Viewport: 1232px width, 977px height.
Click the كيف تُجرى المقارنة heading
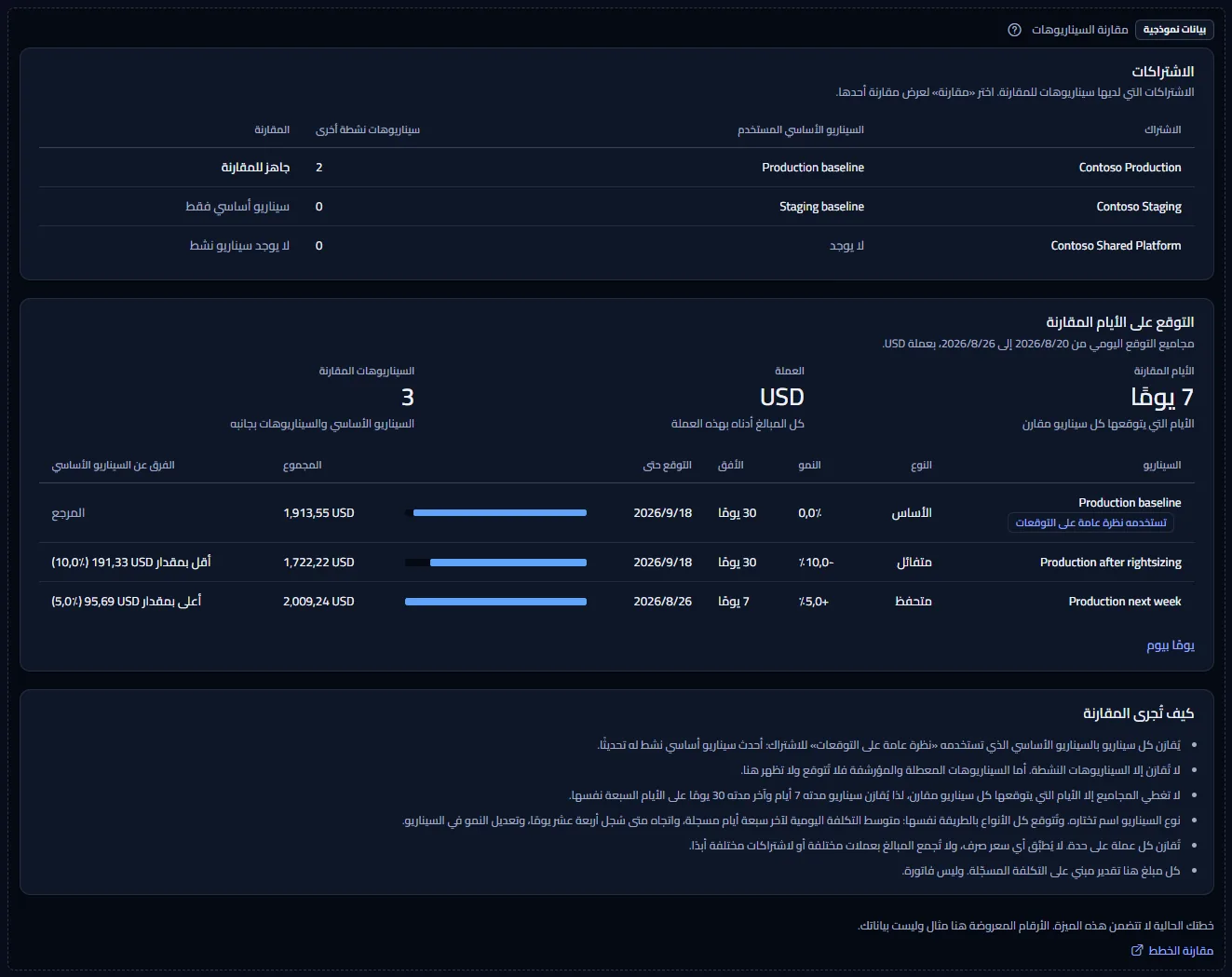coord(1138,713)
